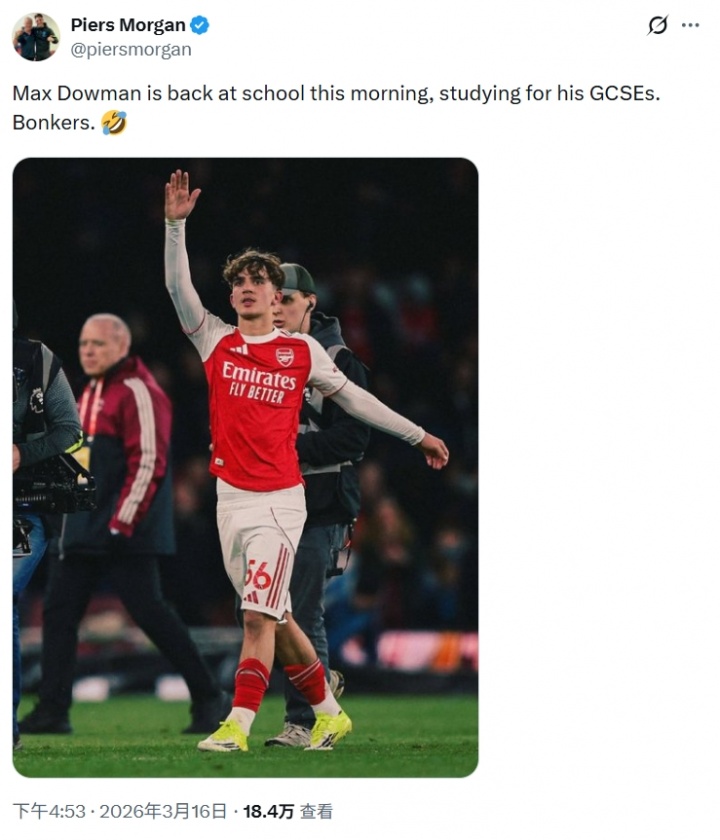This screenshot has width=720, height=840.
Task: Open the more options ellipsis menu
Action: click(x=690, y=26)
